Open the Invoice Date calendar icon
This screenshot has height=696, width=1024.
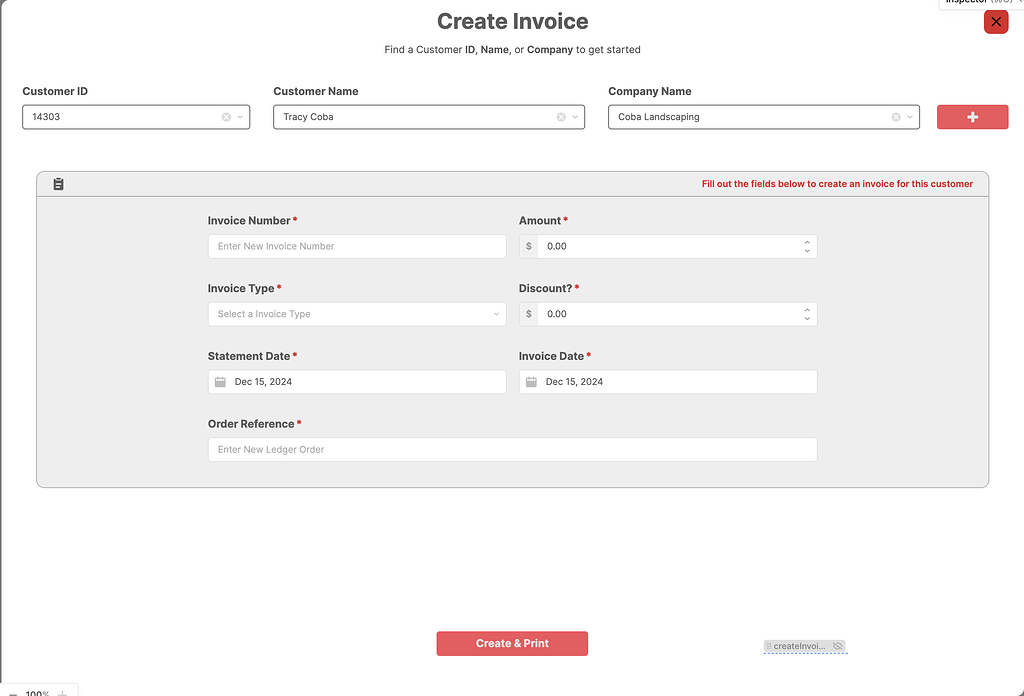click(x=531, y=381)
